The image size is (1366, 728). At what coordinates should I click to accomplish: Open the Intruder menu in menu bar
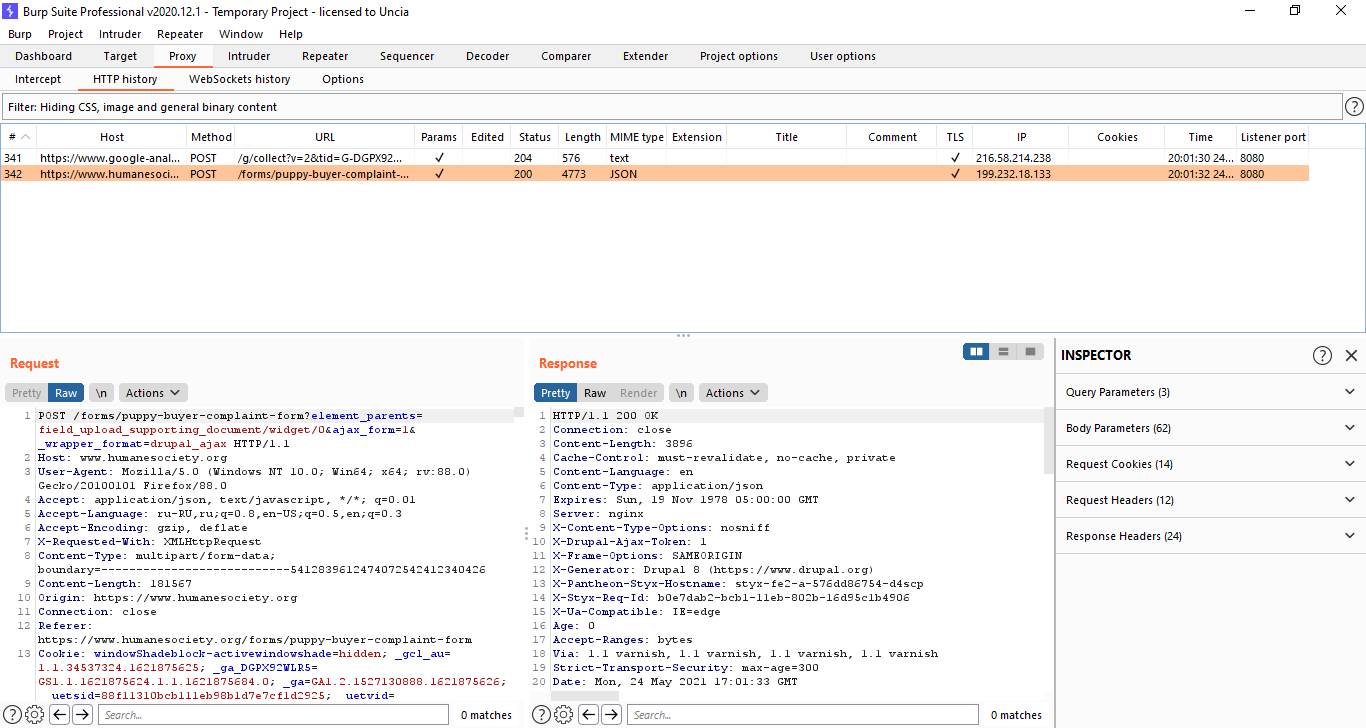click(120, 34)
